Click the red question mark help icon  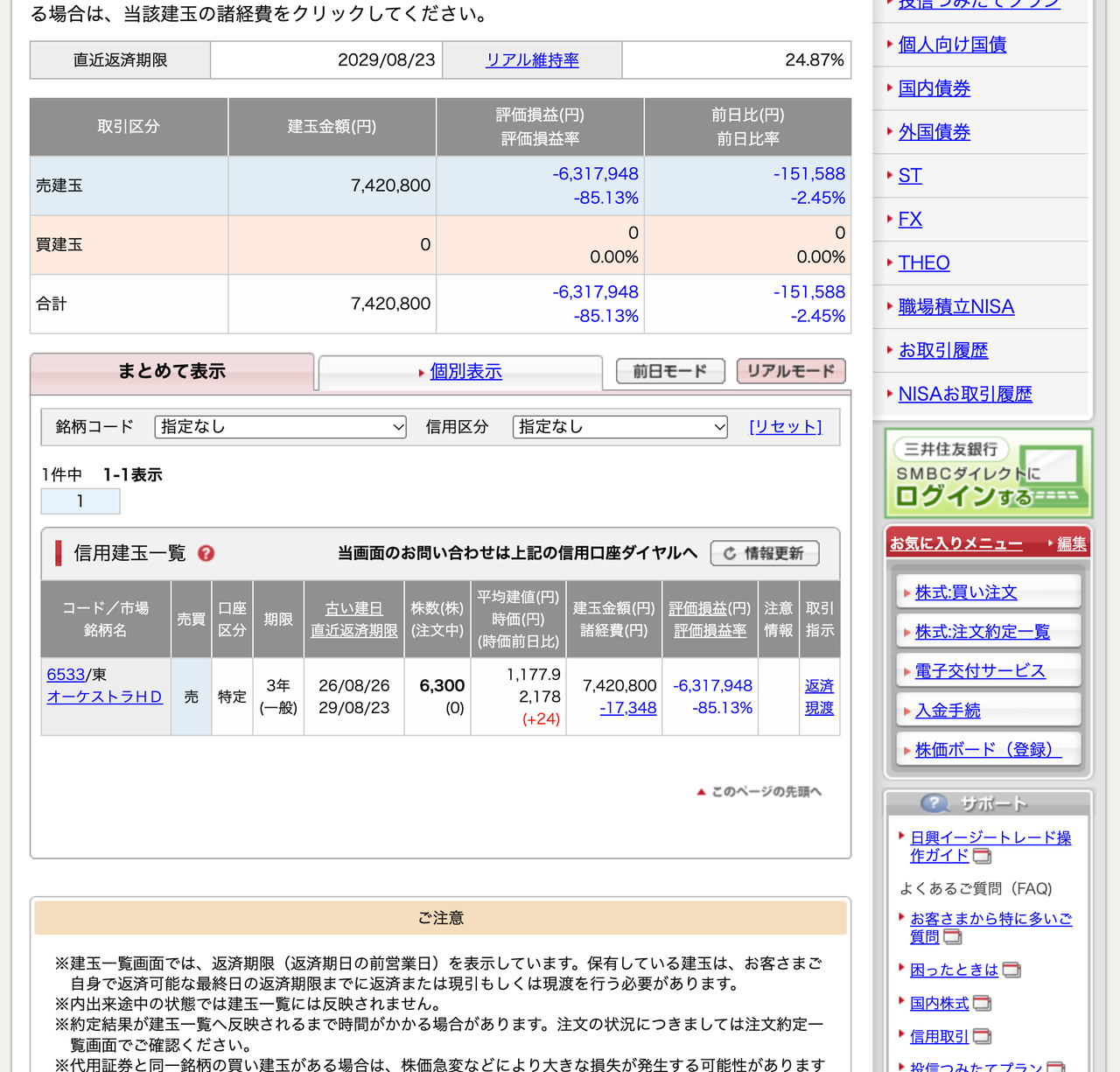(x=206, y=553)
